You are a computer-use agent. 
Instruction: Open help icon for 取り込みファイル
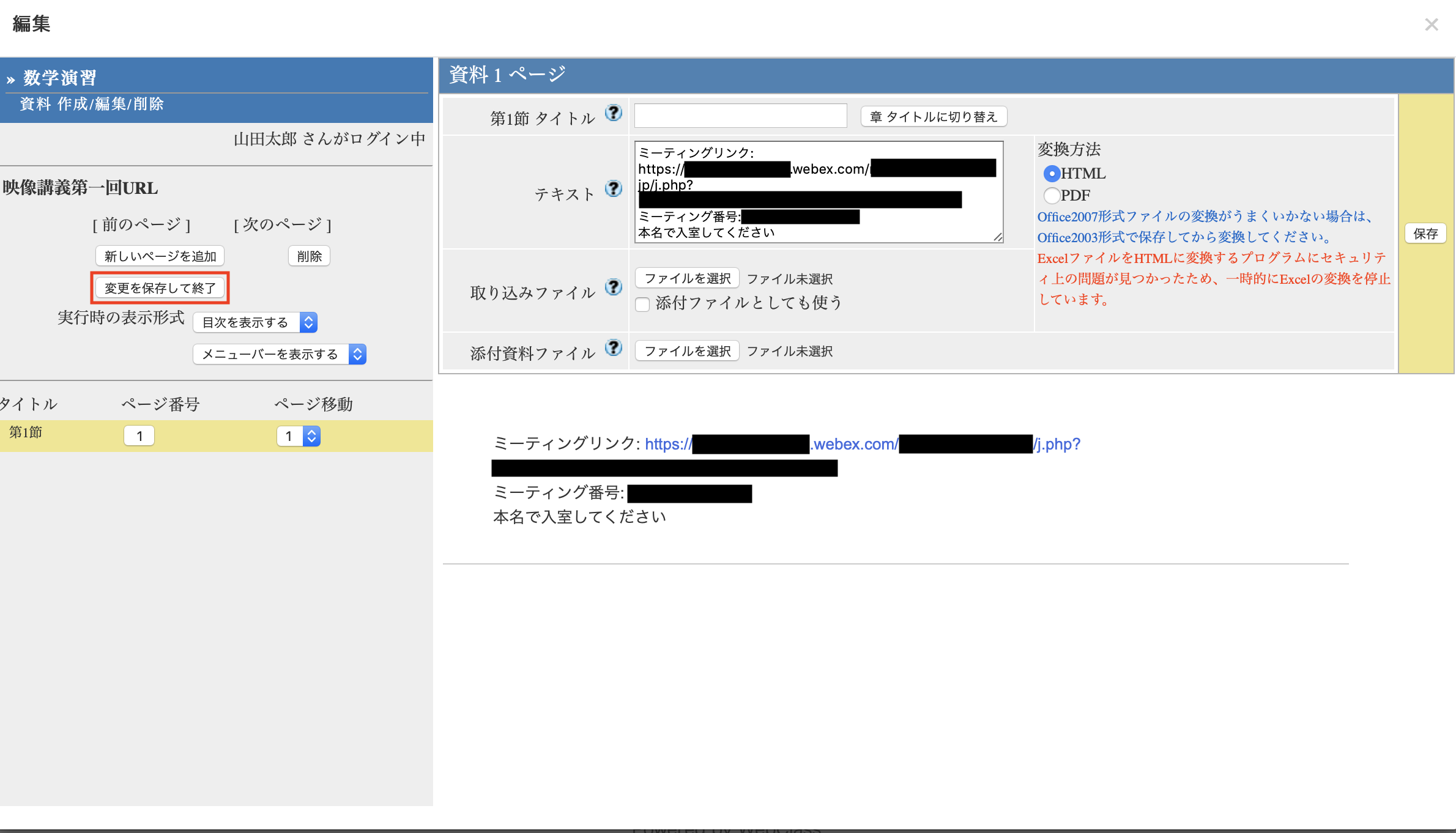613,287
